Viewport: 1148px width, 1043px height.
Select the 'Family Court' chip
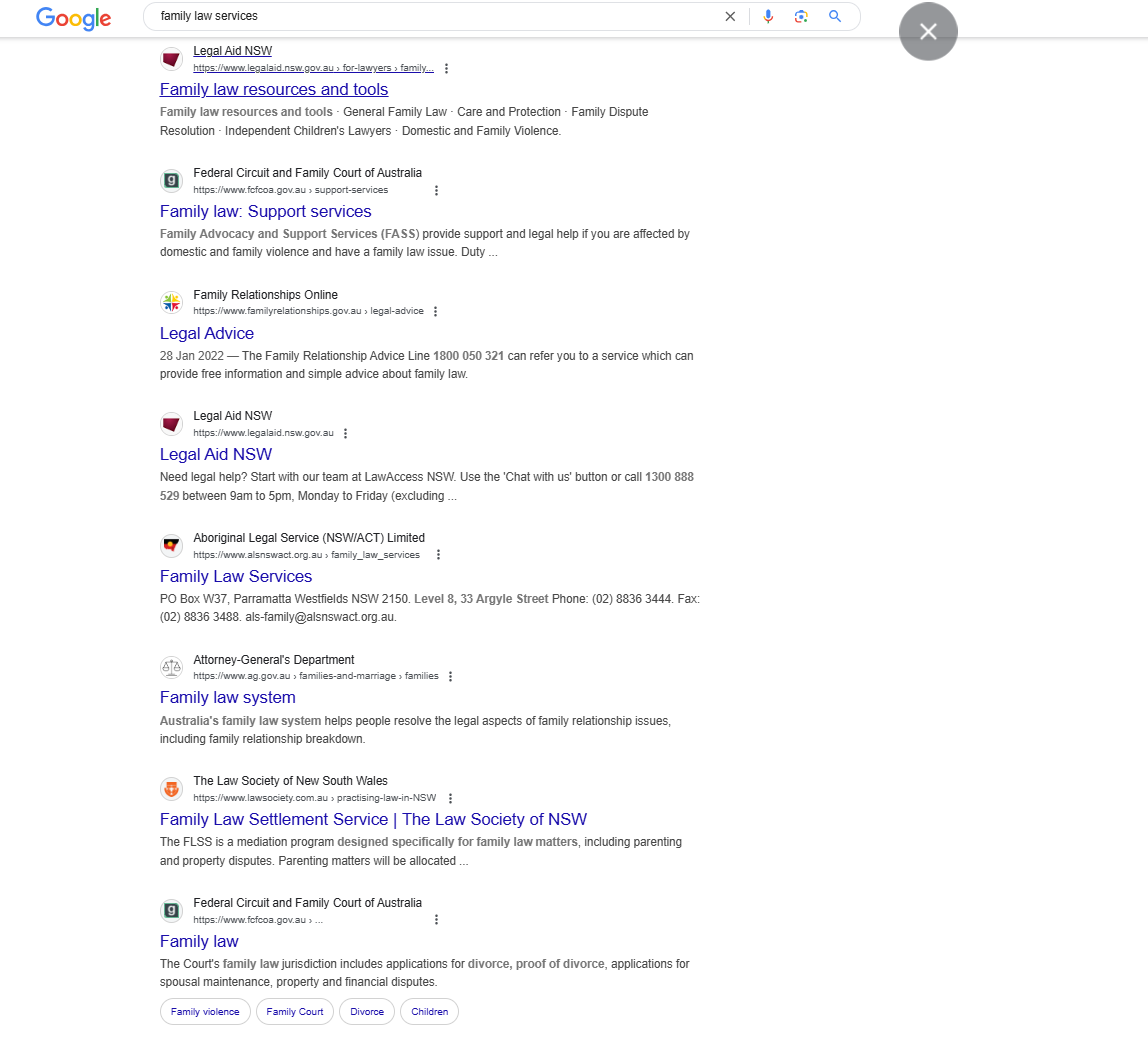[295, 1012]
